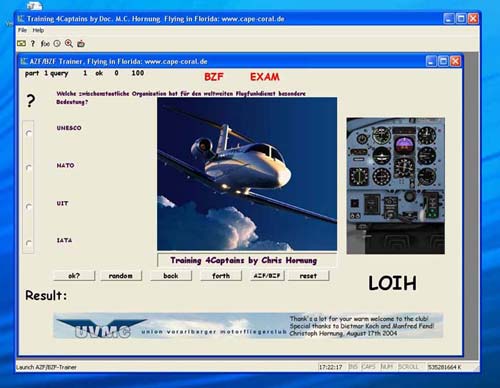Go to next question with forth button

tap(221, 276)
